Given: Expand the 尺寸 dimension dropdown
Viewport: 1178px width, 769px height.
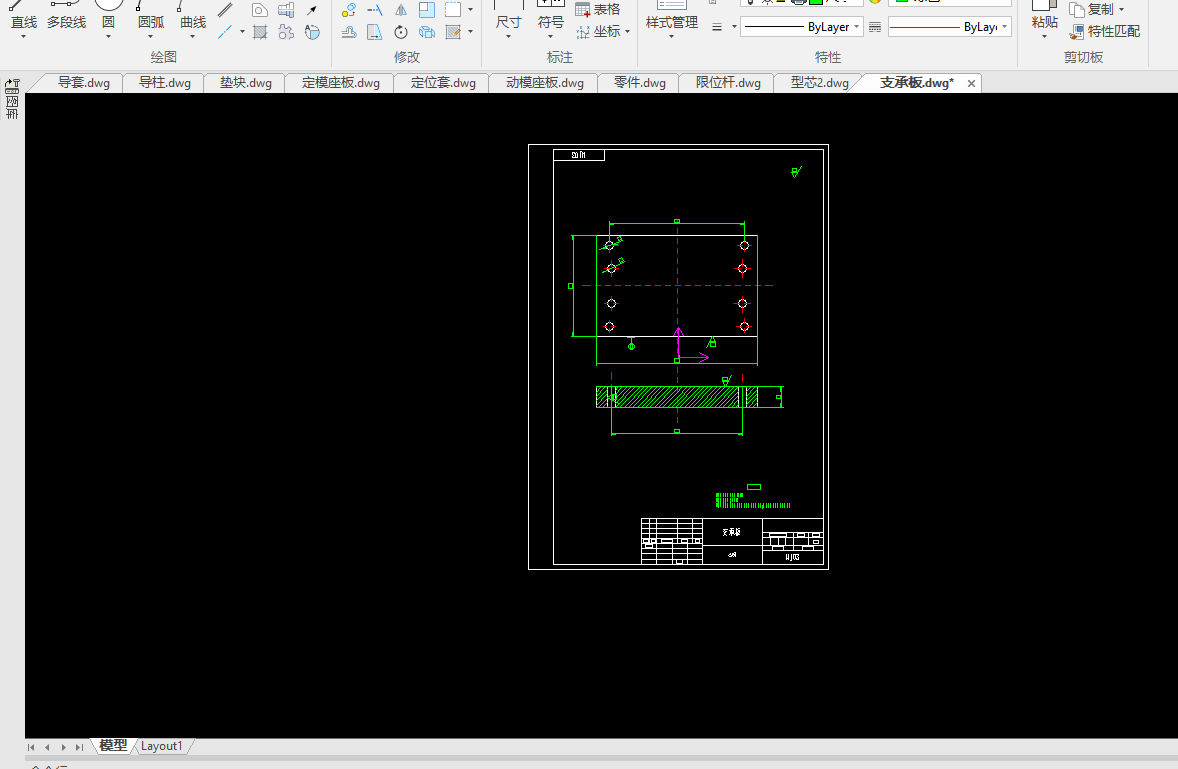Looking at the screenshot, I should [x=508, y=36].
